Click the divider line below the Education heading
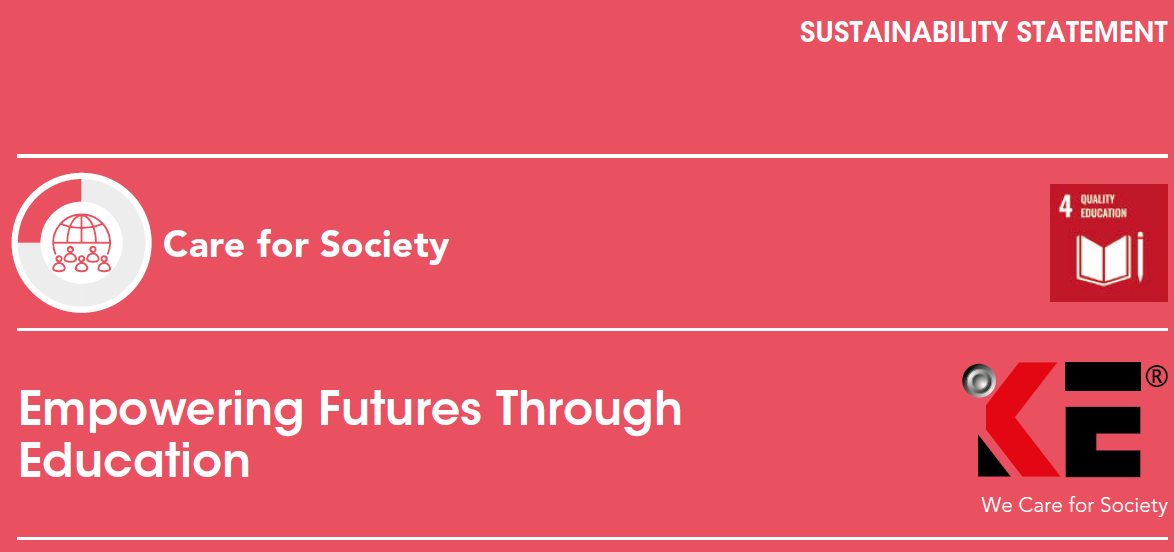 click(592, 538)
